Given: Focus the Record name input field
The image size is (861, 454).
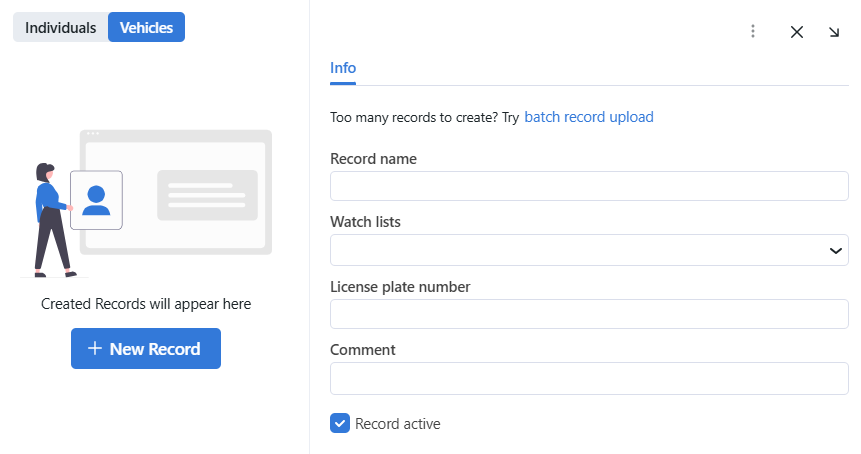Looking at the screenshot, I should (589, 187).
